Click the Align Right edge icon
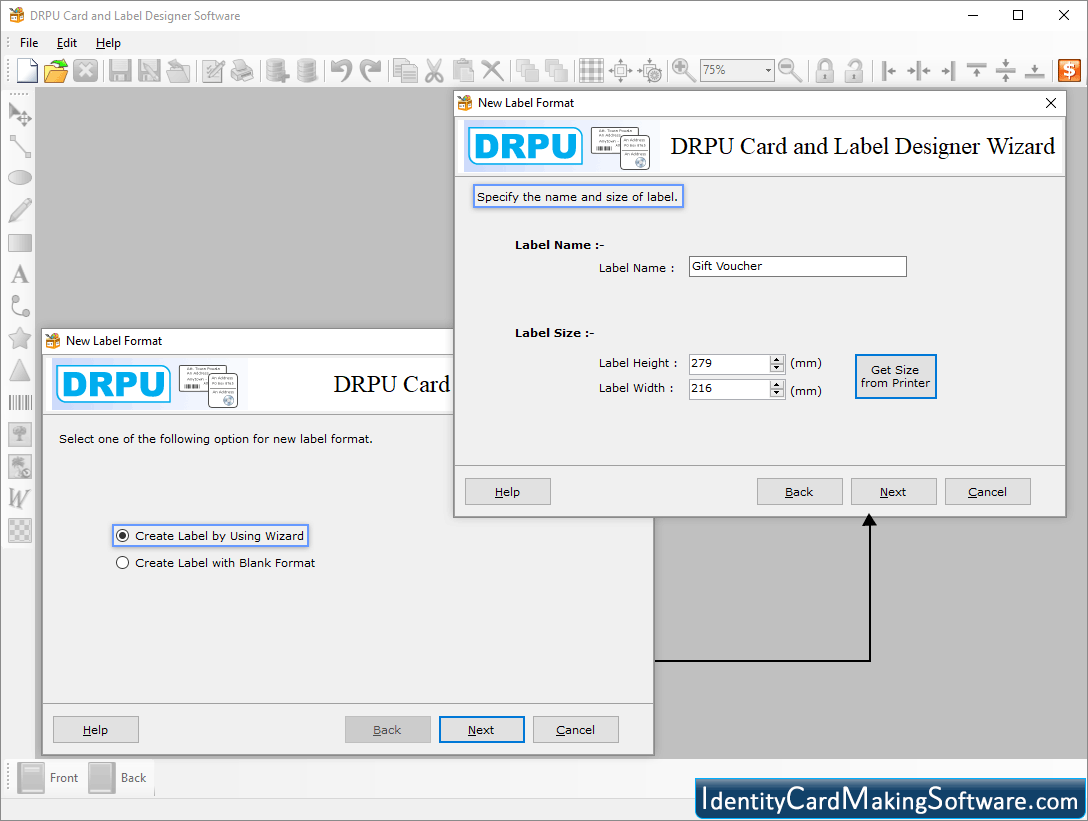 (x=948, y=70)
